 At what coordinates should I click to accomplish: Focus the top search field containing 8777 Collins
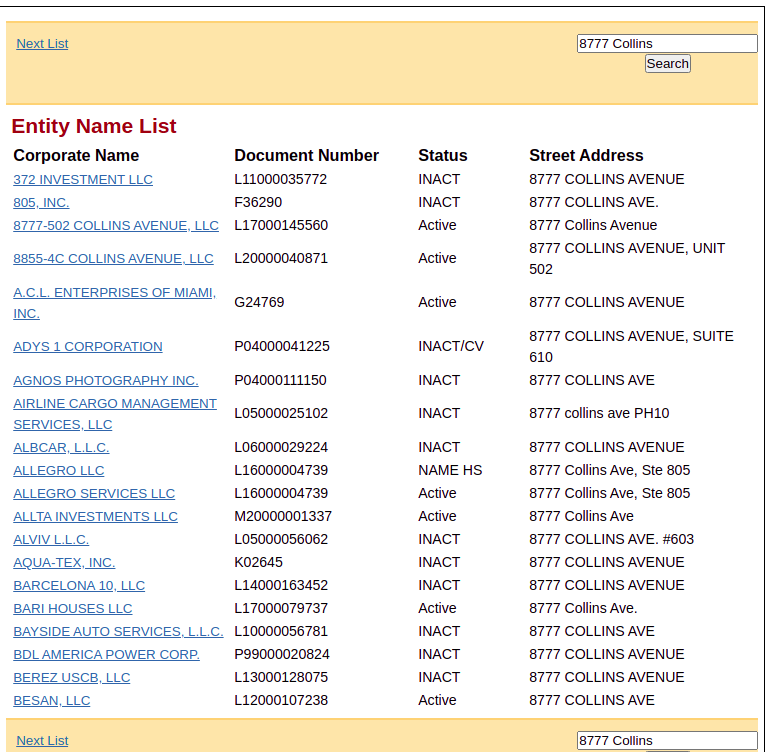tap(667, 43)
